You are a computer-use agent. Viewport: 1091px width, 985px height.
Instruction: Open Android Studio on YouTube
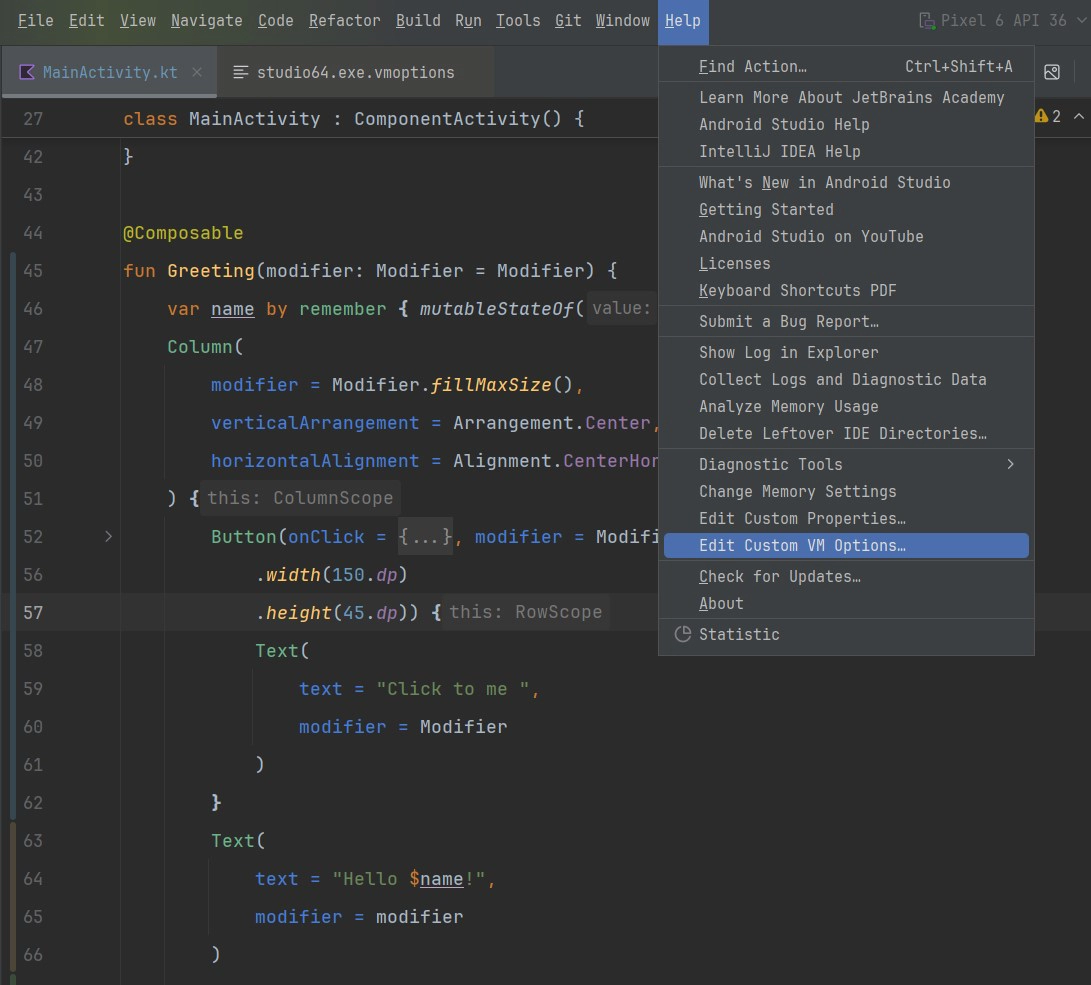click(846, 237)
